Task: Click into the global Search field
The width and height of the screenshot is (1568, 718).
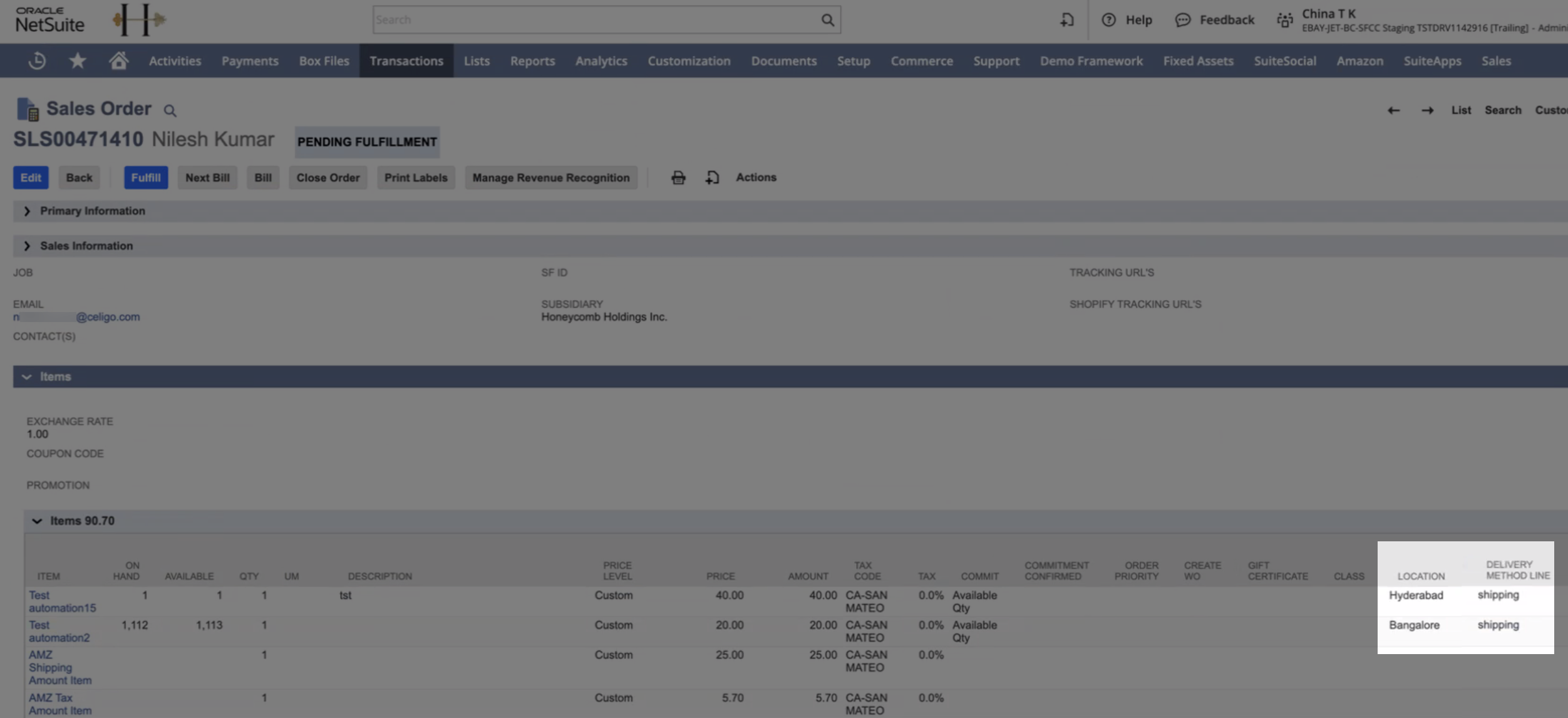Action: [596, 20]
